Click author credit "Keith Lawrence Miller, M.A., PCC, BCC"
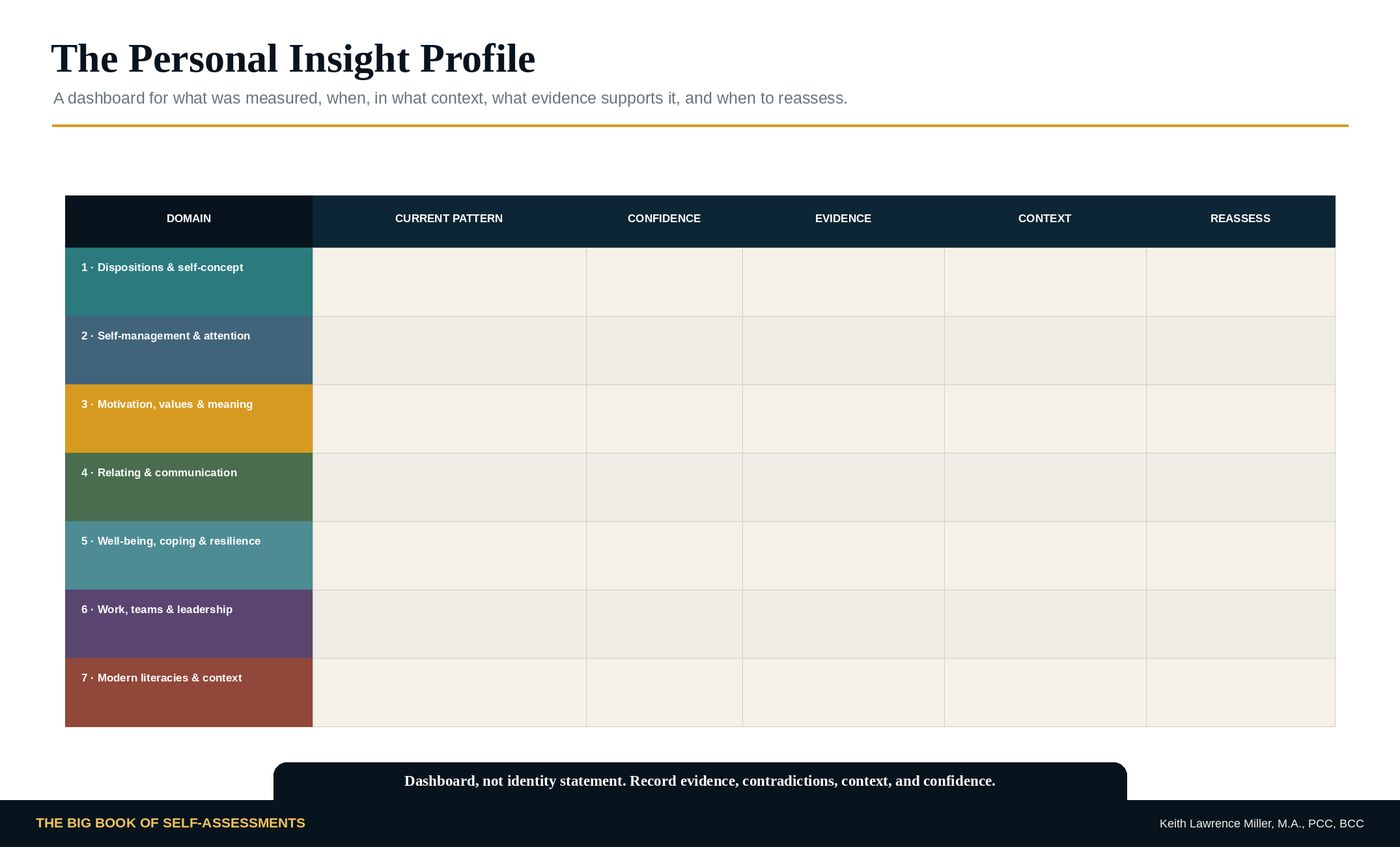The width and height of the screenshot is (1400, 847). pyautogui.click(x=1261, y=824)
